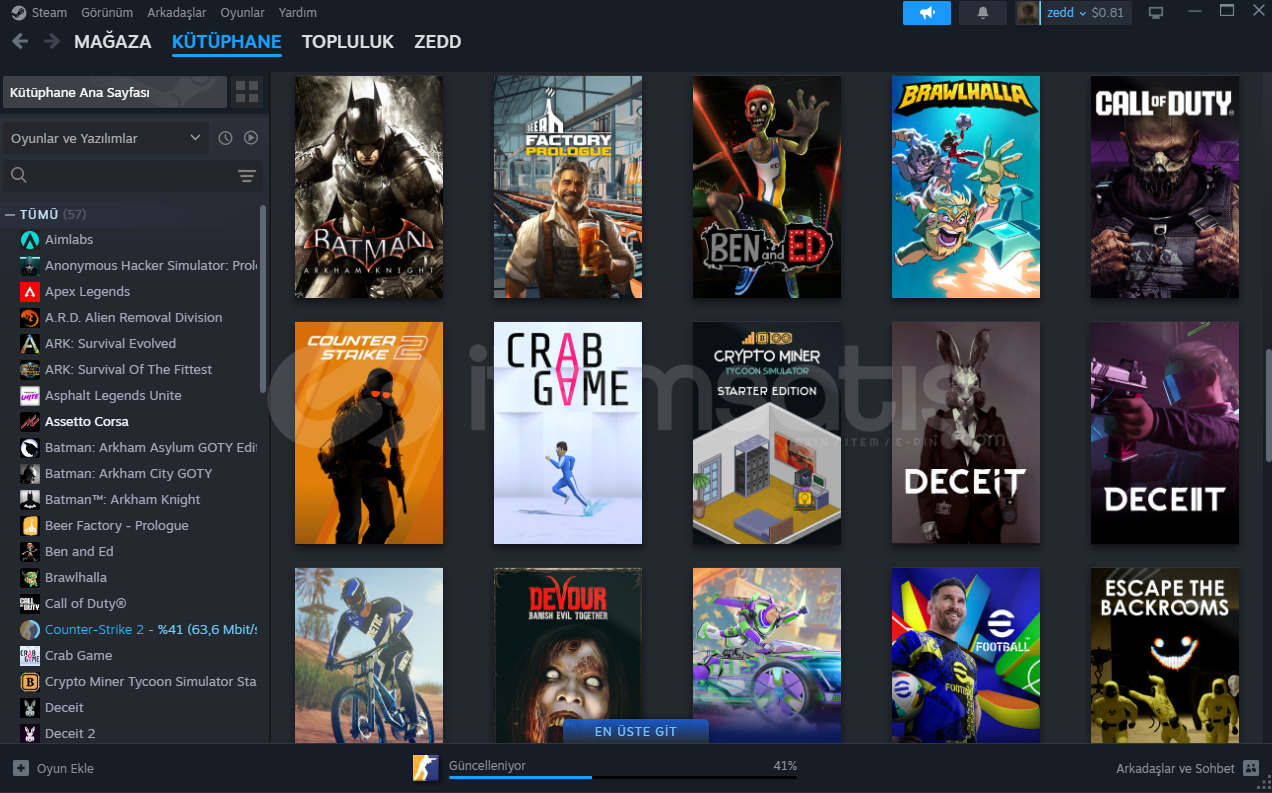The width and height of the screenshot is (1272, 793).
Task: Open the Steam menu
Action: [x=49, y=13]
